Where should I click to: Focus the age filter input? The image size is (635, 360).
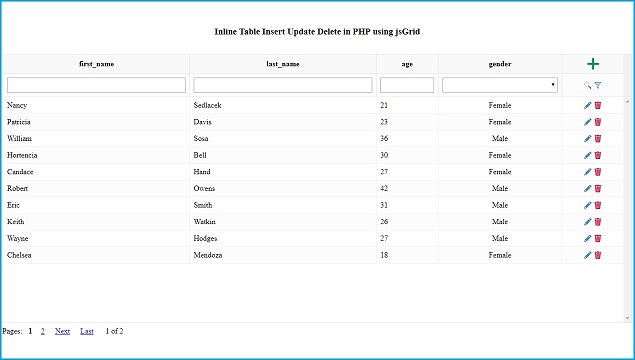pyautogui.click(x=407, y=85)
